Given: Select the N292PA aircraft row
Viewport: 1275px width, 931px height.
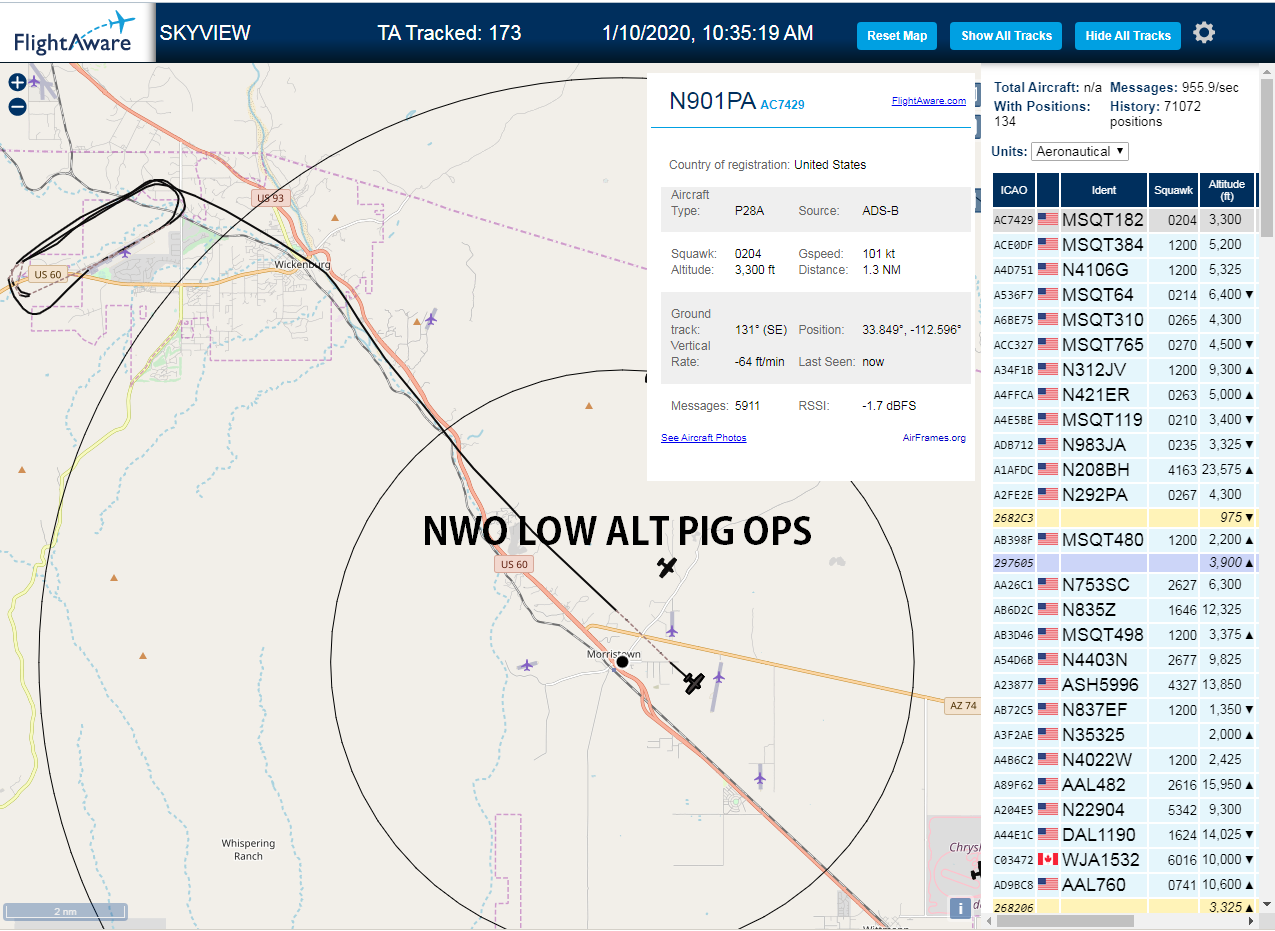Looking at the screenshot, I should 1124,494.
